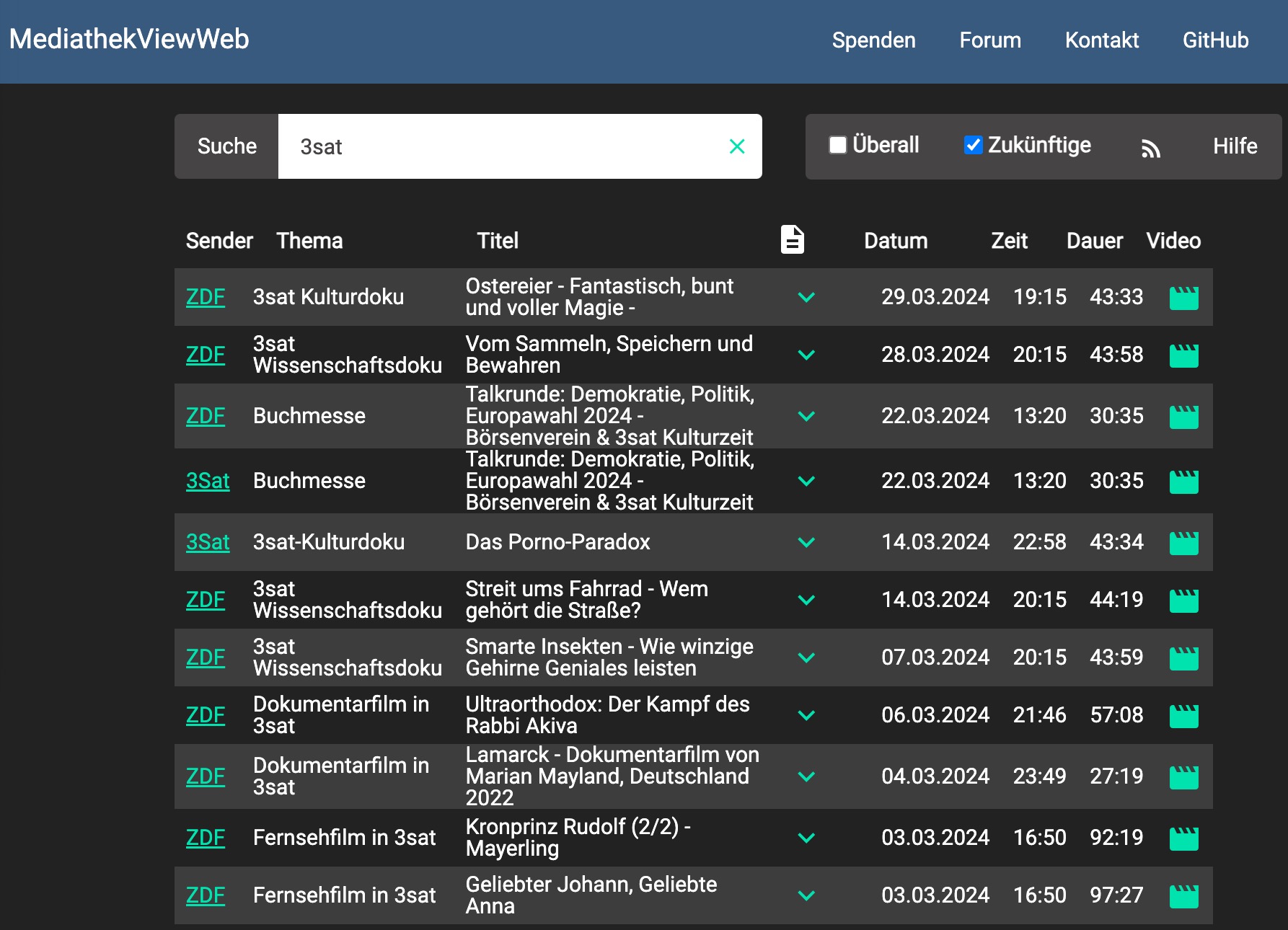Click 3Sat link in Das Porno-Paradox row
This screenshot has width=1288, height=930.
(x=208, y=542)
